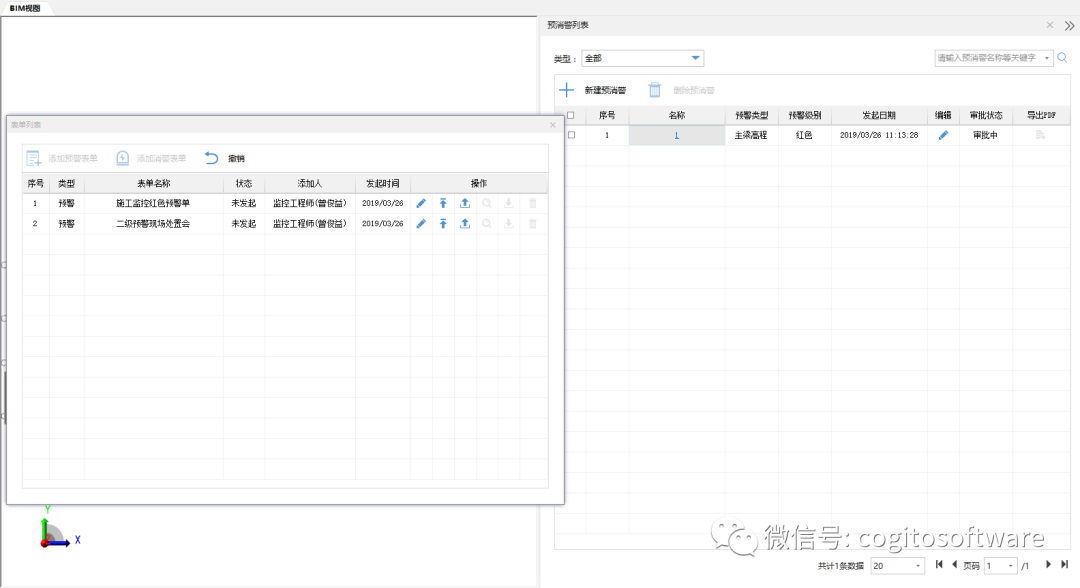Click download icon for 施工监控红色预警单 row
This screenshot has width=1080, height=588.
pyautogui.click(x=508, y=203)
